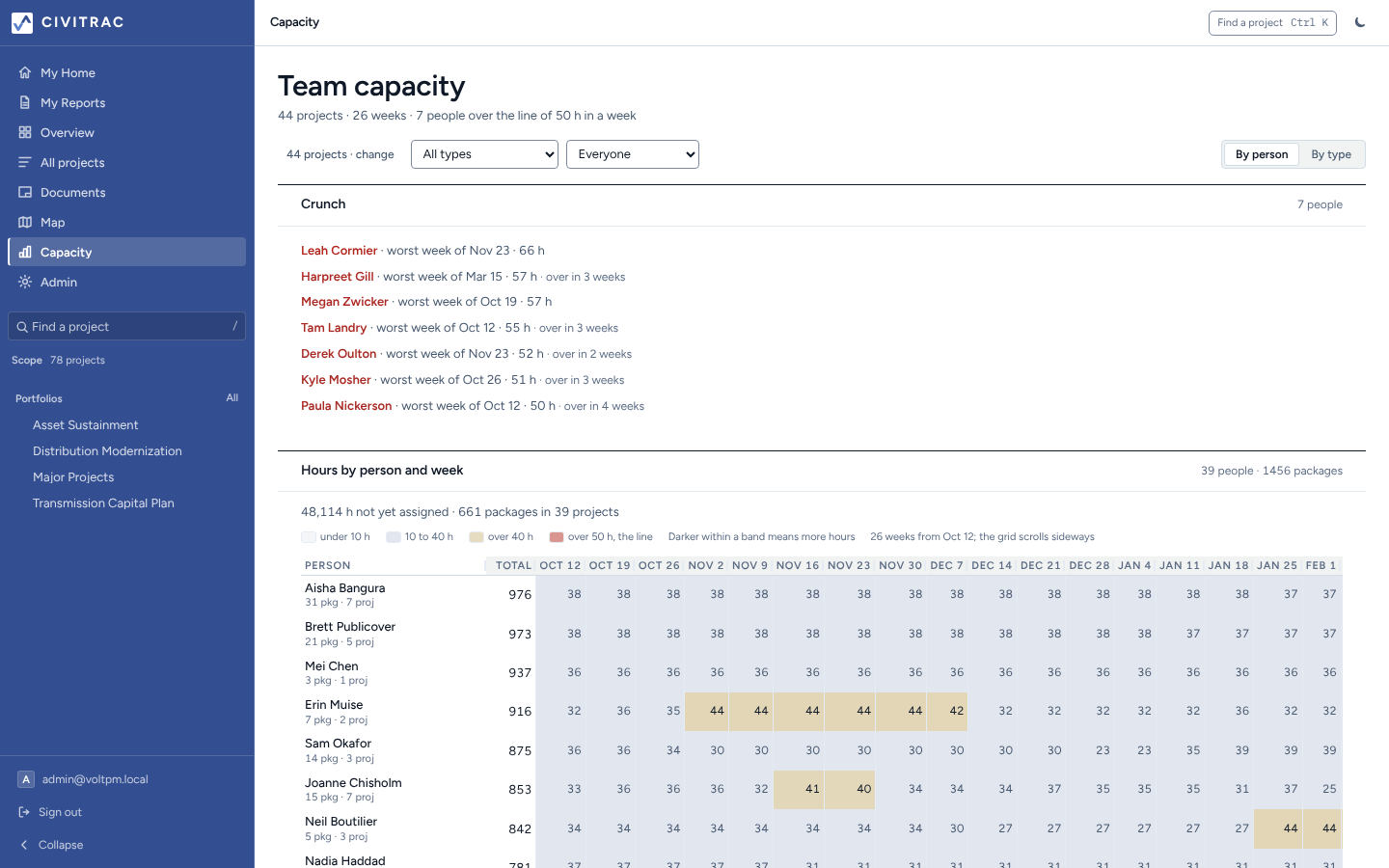Open the Major Projects portfolio
This screenshot has width=1389, height=868.
73,477
